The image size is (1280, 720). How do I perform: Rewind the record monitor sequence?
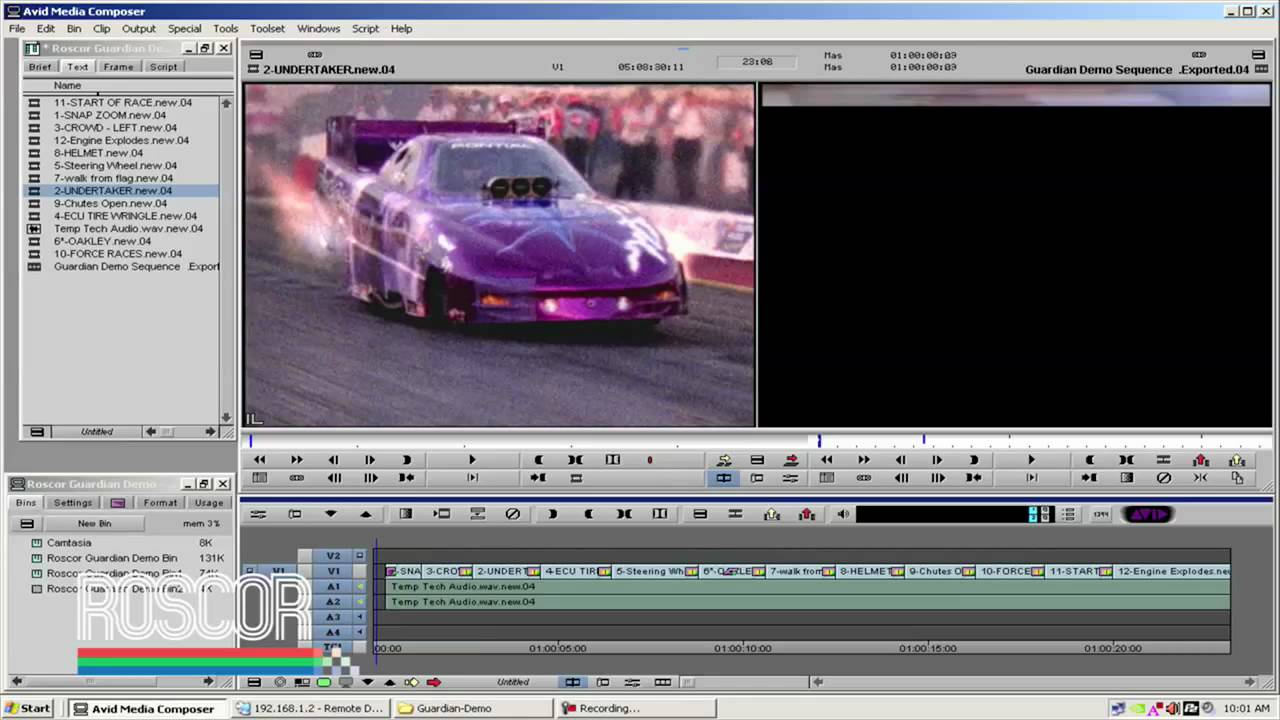tap(827, 460)
